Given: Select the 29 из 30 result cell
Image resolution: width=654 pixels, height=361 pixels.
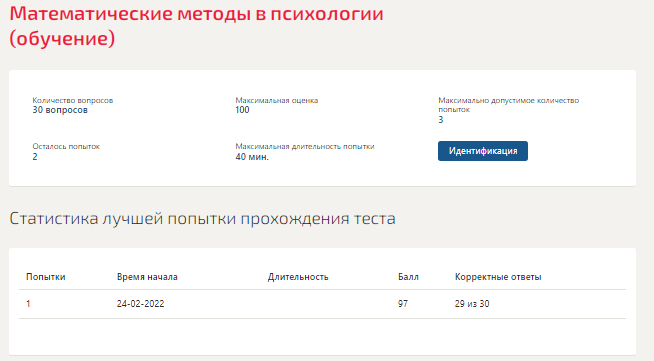Looking at the screenshot, I should click(x=472, y=303).
